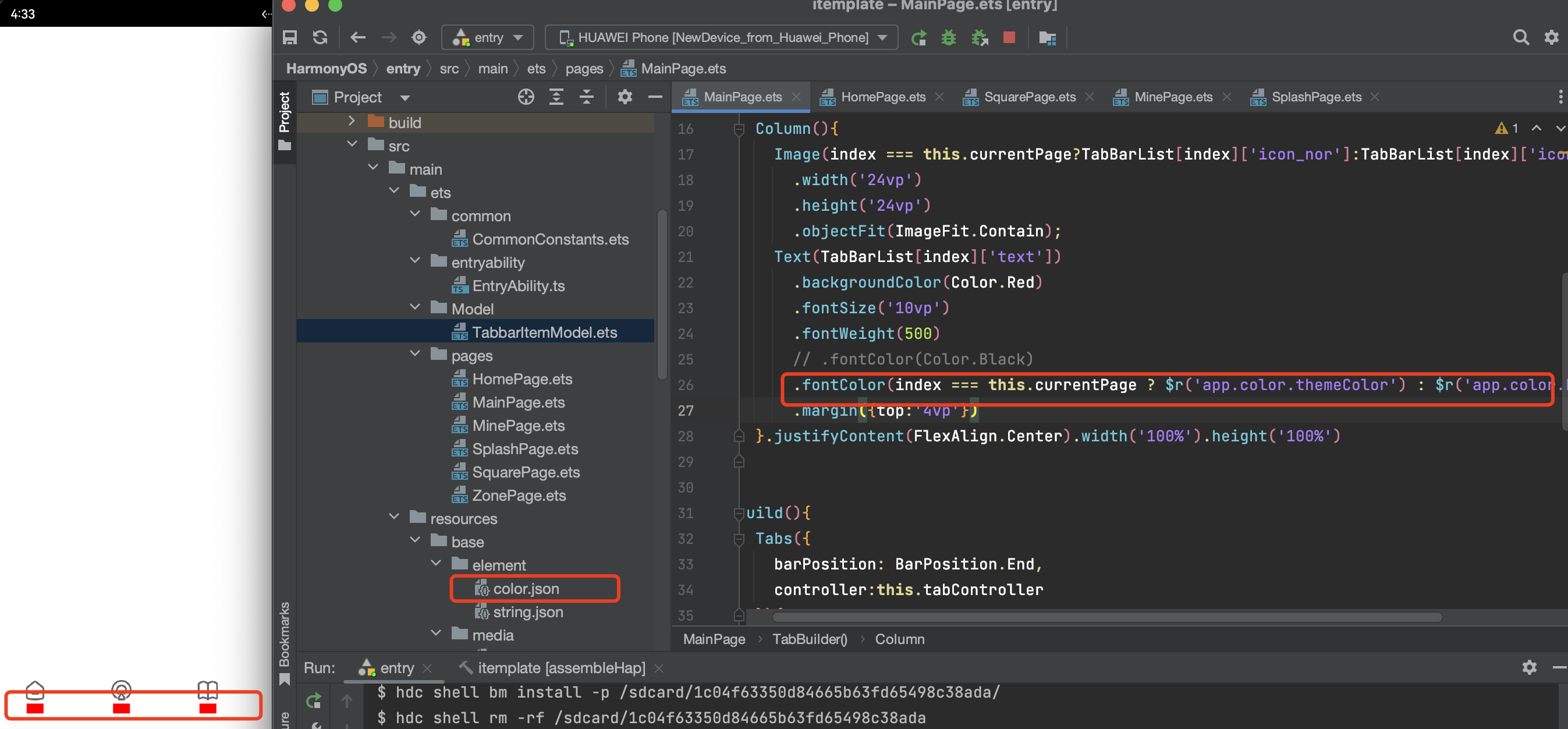The width and height of the screenshot is (1568, 729).
Task: Expand all icon in Project panel header
Action: coord(556,97)
